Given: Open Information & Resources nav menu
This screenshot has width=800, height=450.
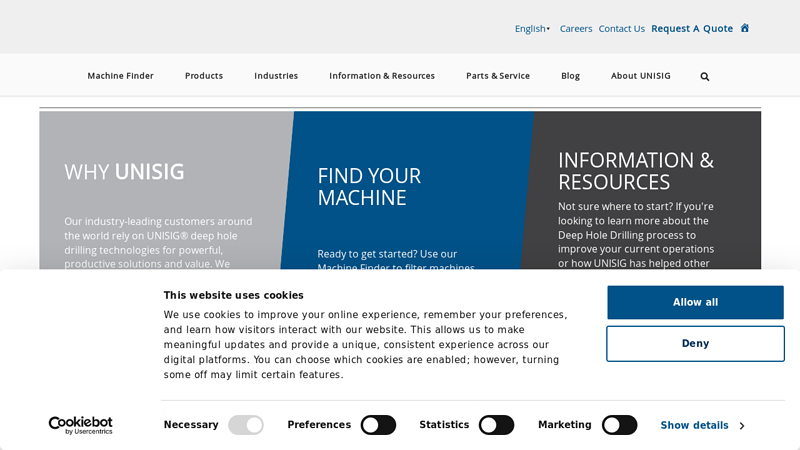Looking at the screenshot, I should pos(382,76).
